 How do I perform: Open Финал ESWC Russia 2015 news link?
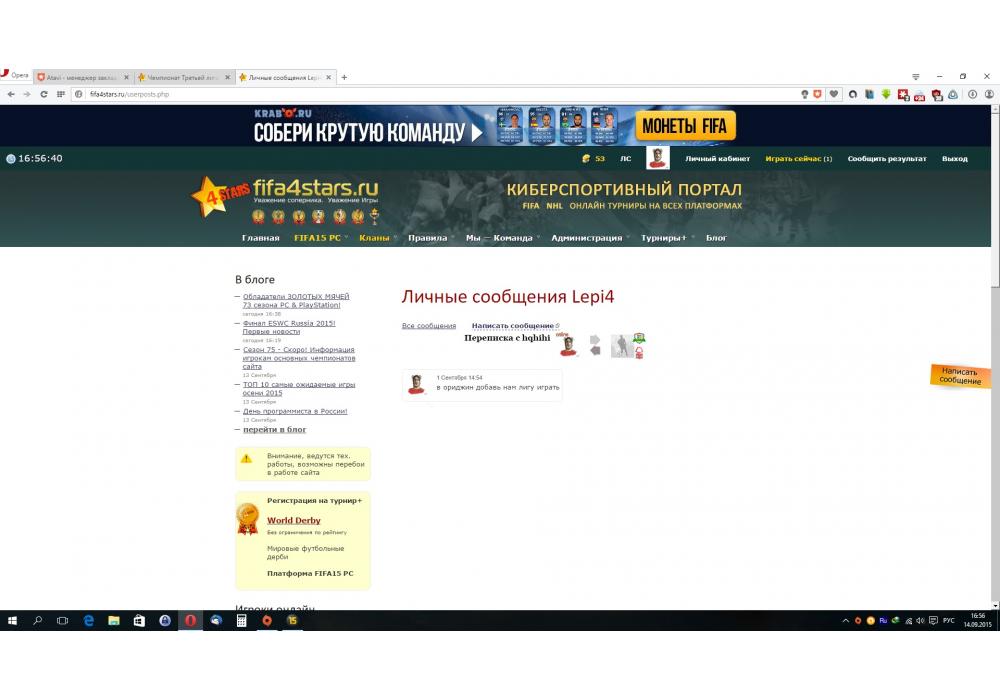click(289, 327)
